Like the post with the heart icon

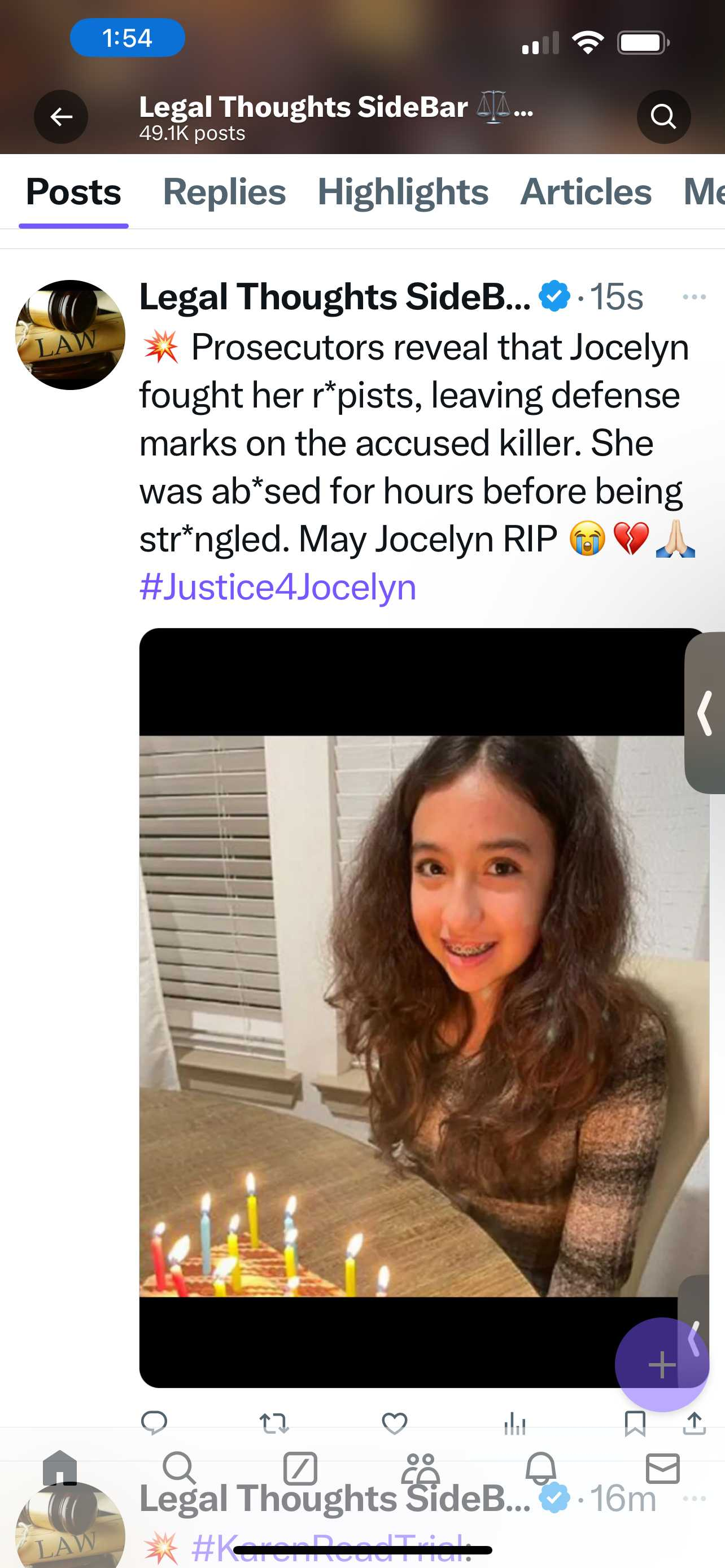395,1423
